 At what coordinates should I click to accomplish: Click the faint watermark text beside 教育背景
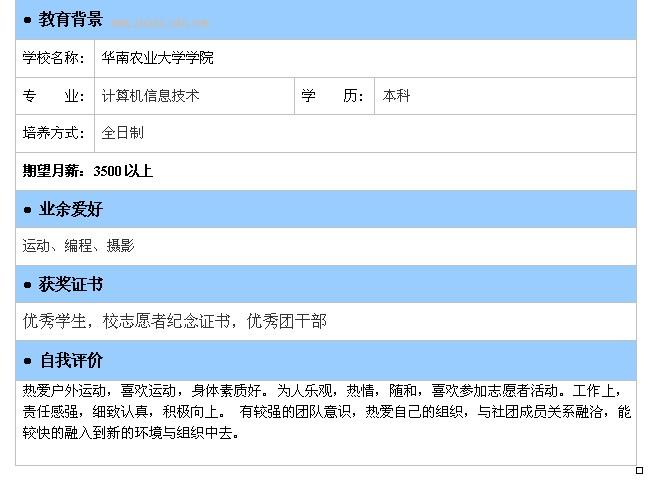(x=160, y=22)
